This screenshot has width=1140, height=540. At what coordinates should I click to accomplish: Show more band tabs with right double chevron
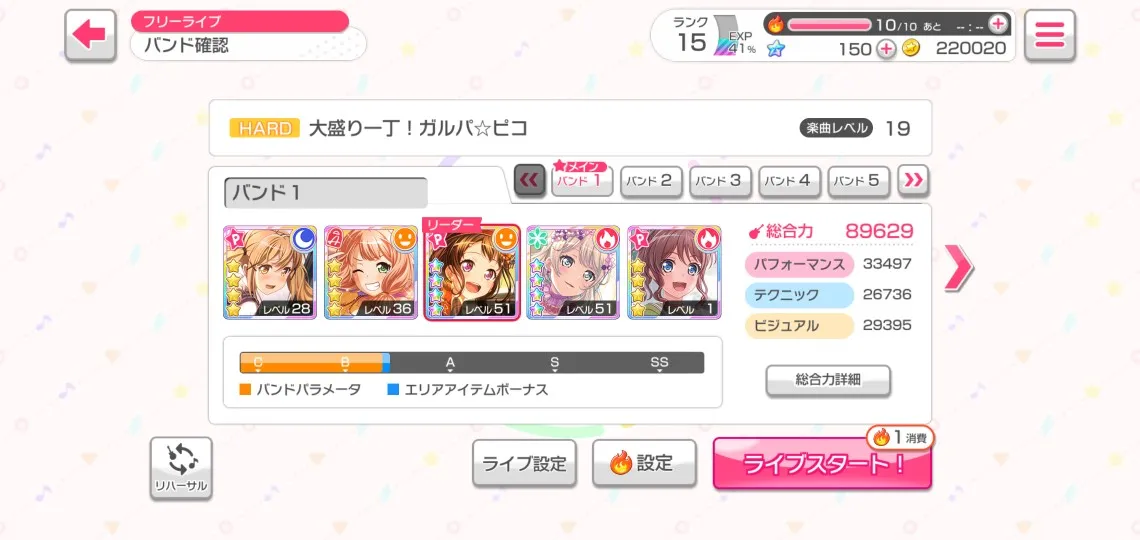913,180
